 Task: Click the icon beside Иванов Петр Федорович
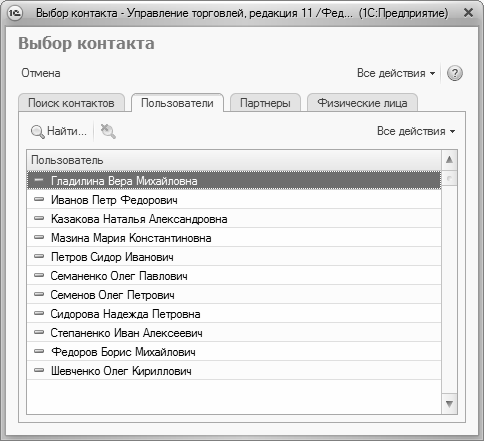(39, 199)
